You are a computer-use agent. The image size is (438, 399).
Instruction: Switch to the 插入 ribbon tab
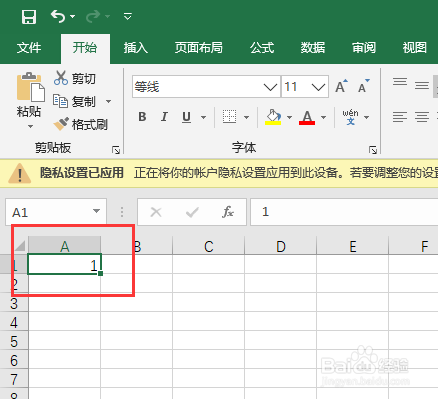click(136, 48)
